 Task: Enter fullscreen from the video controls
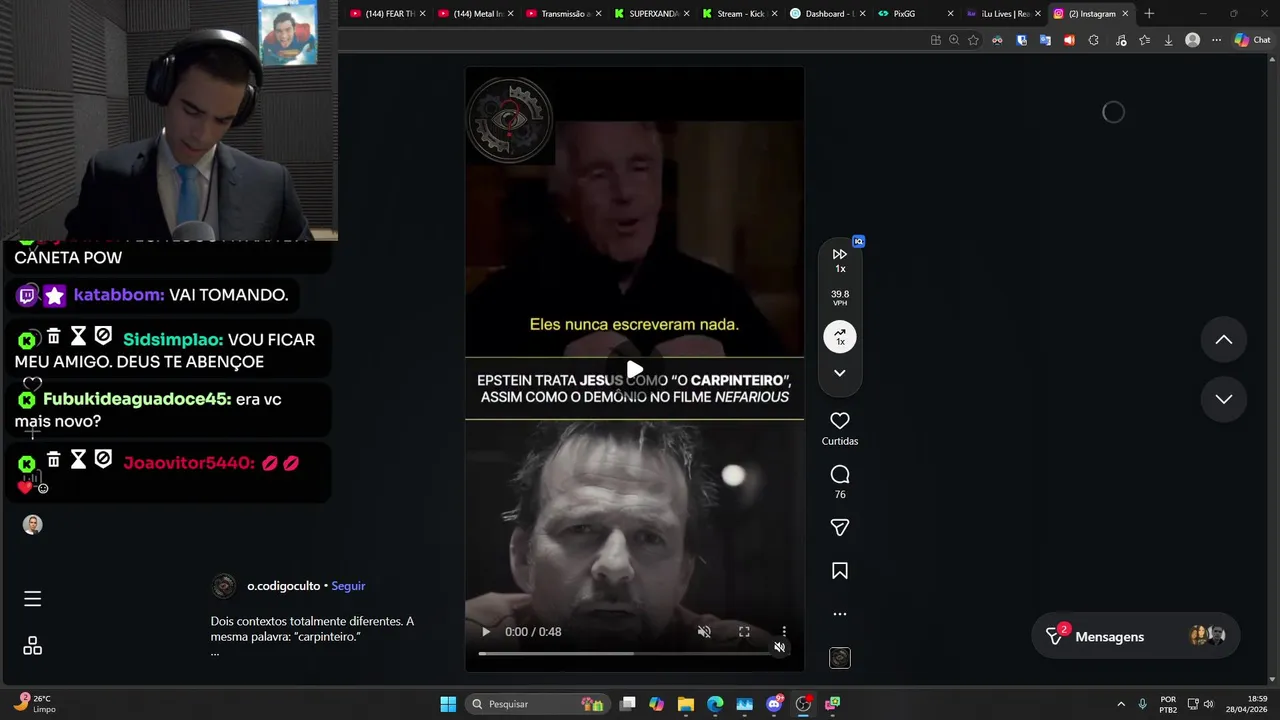[744, 631]
